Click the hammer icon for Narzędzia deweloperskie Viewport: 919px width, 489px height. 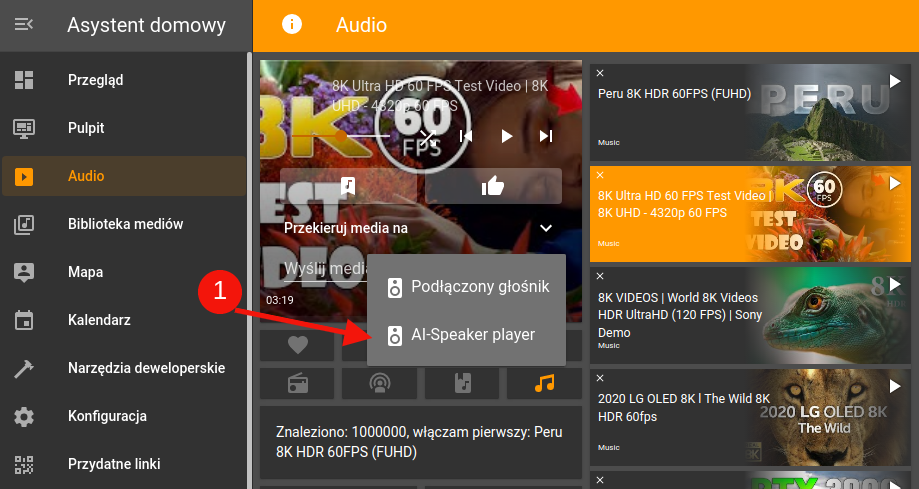coord(24,368)
